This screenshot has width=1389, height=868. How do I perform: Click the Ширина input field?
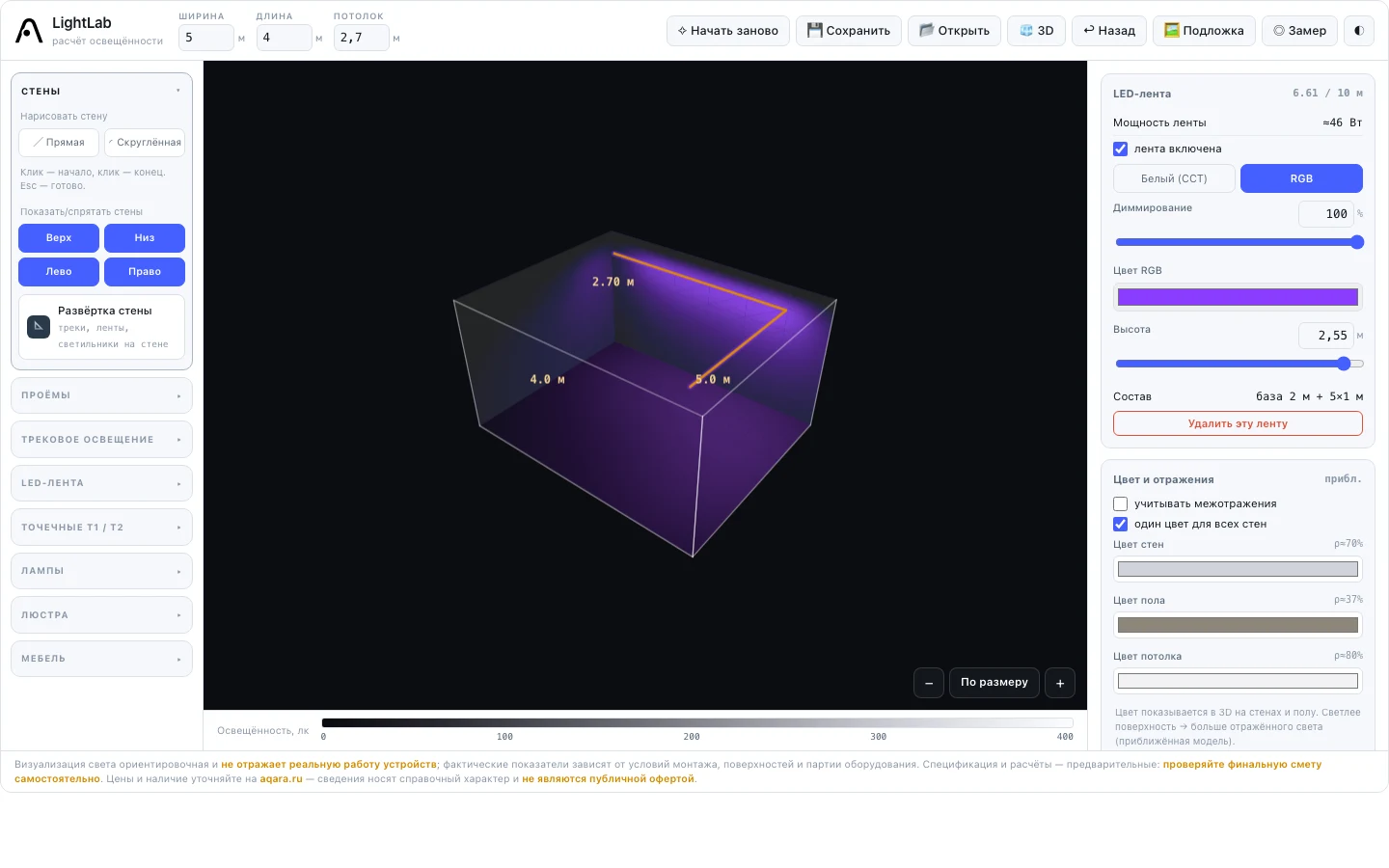pyautogui.click(x=205, y=38)
